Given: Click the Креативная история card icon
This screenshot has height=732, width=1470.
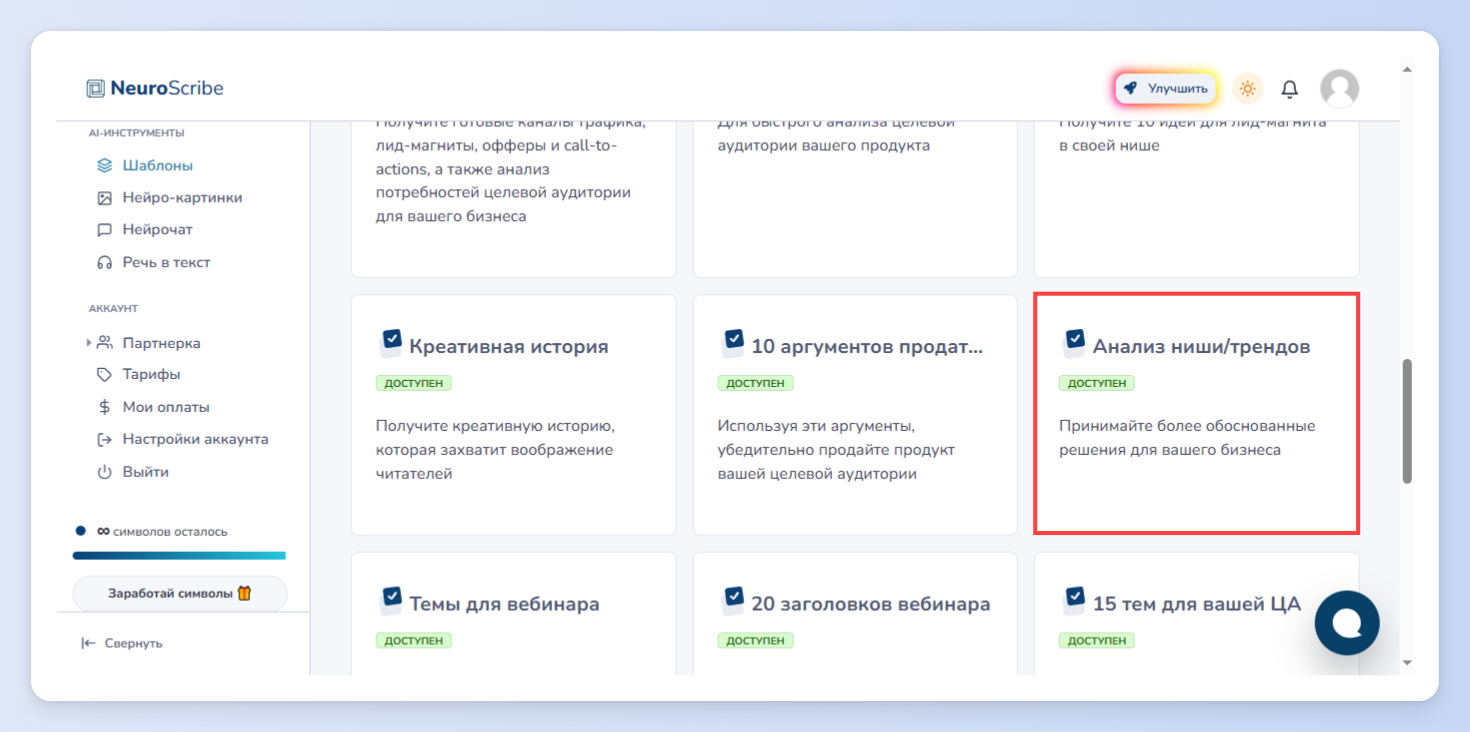Looking at the screenshot, I should [391, 343].
